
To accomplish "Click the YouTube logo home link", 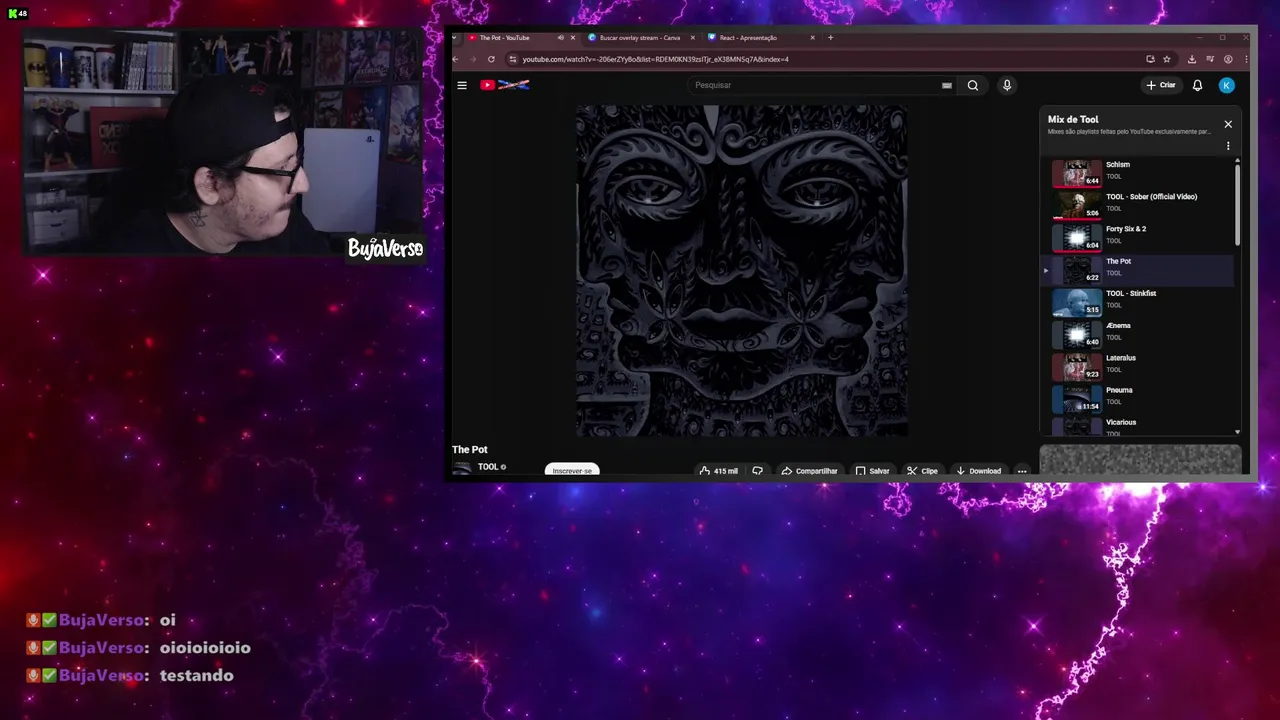I will [x=504, y=85].
